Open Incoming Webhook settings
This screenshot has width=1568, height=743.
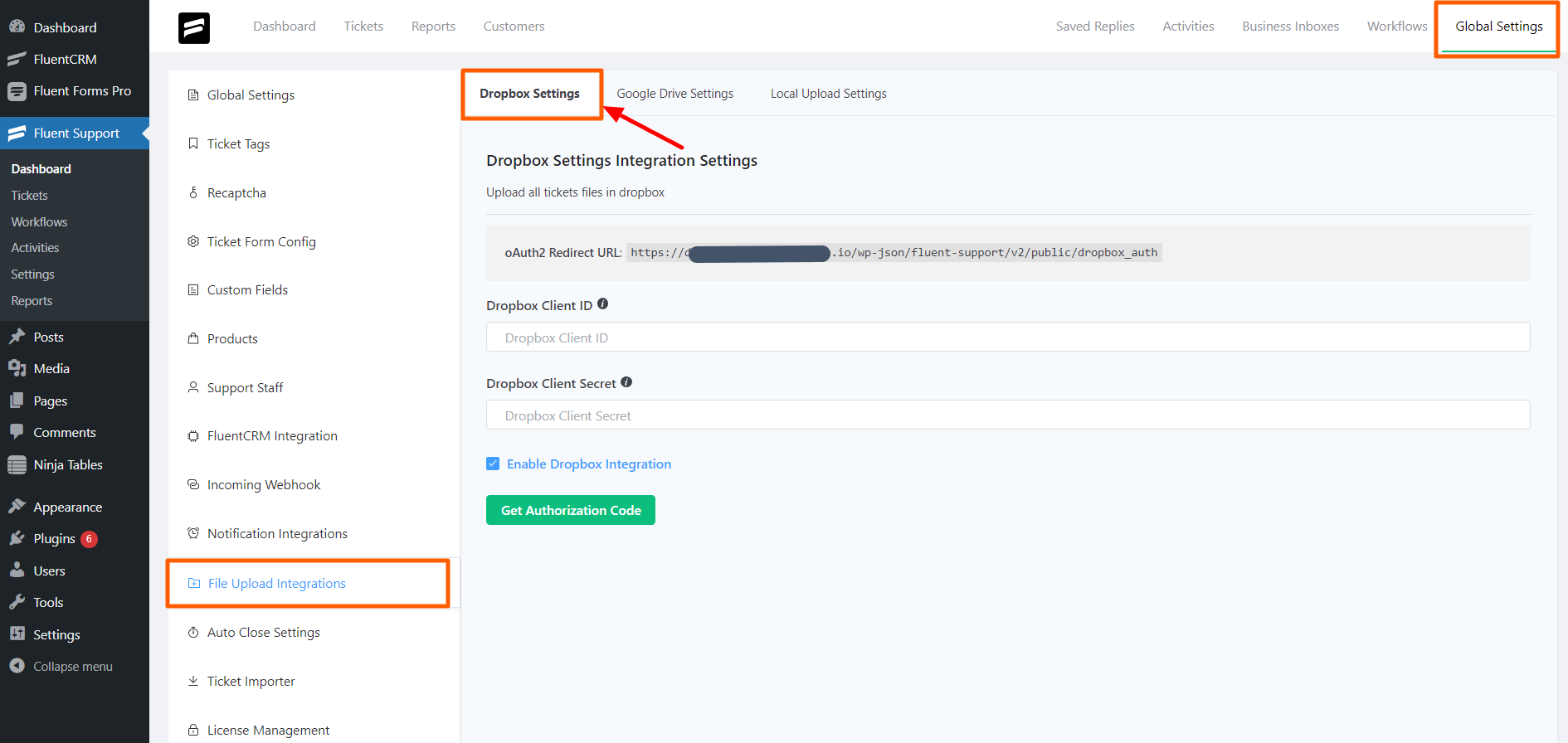(264, 485)
